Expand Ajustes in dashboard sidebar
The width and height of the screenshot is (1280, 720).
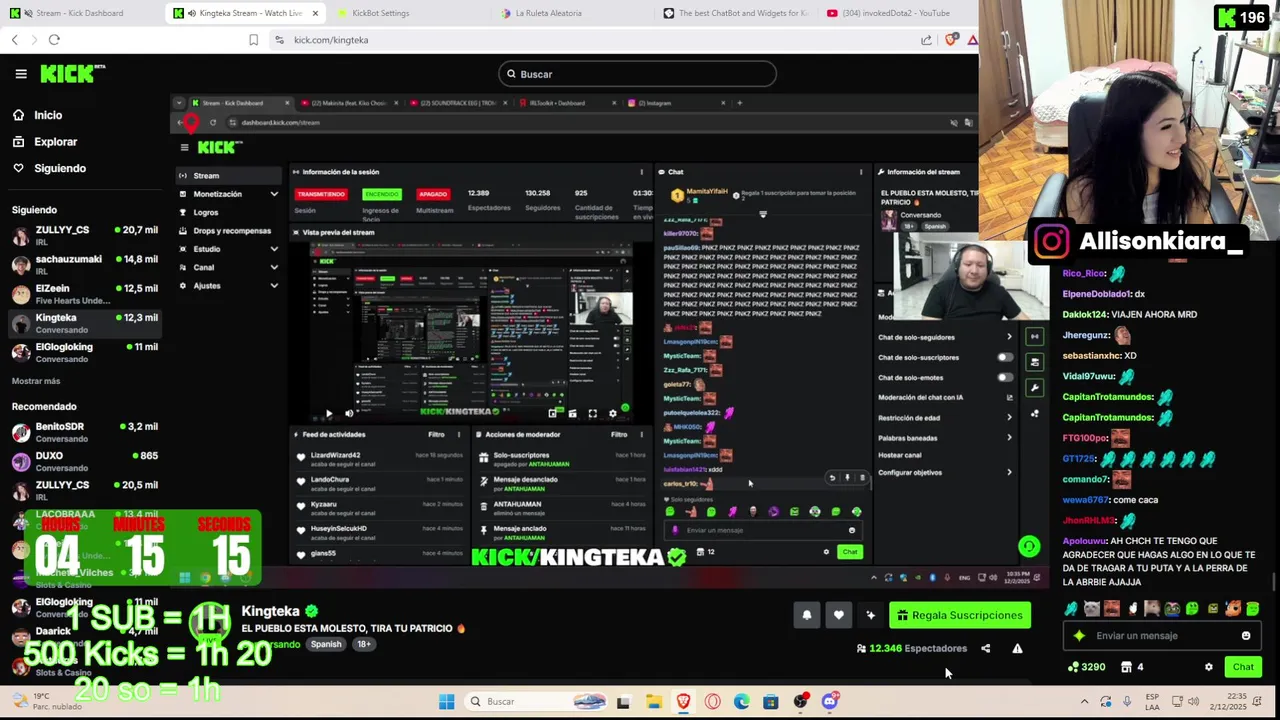point(230,286)
